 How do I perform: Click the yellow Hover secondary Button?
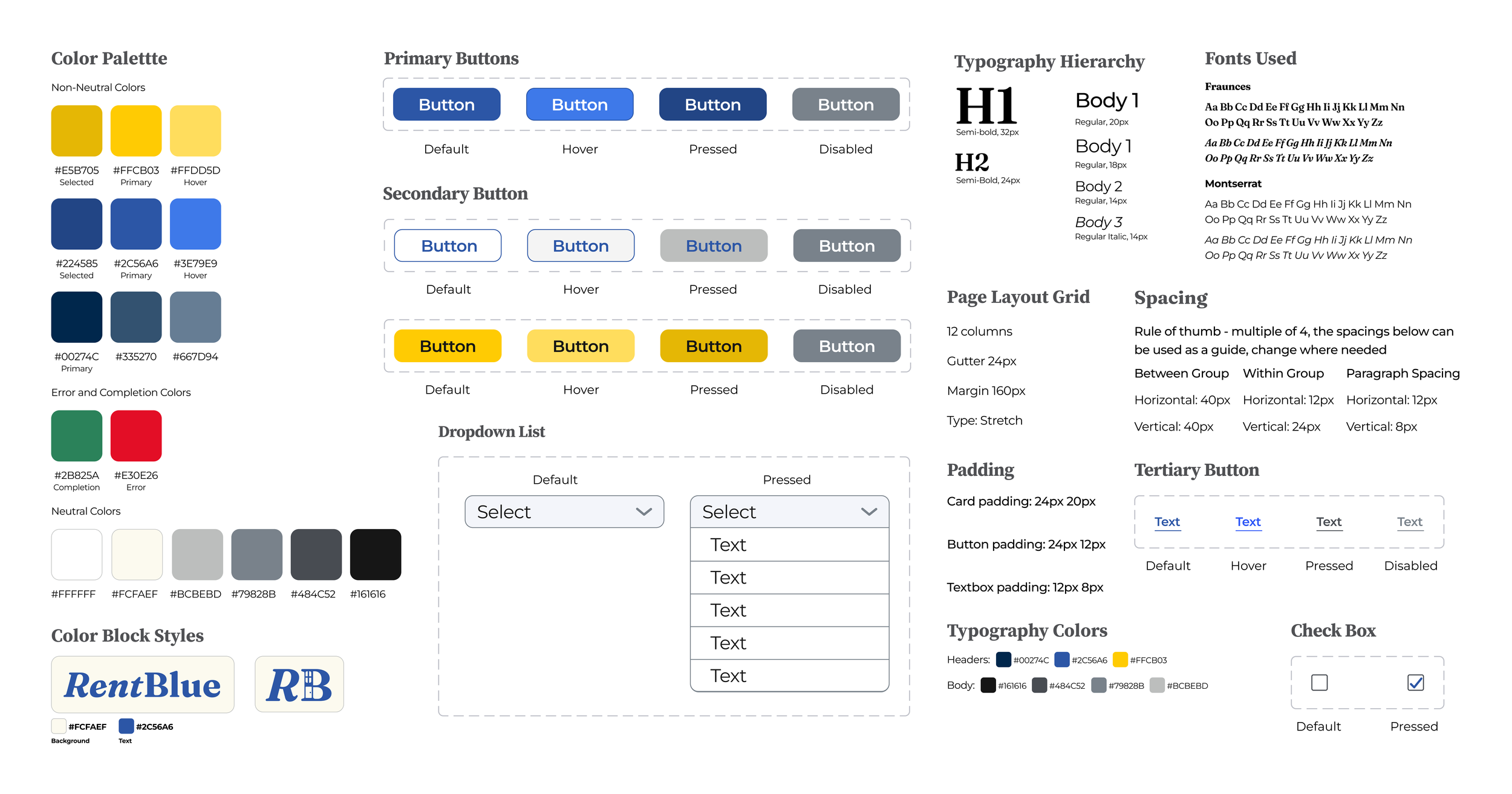click(581, 346)
